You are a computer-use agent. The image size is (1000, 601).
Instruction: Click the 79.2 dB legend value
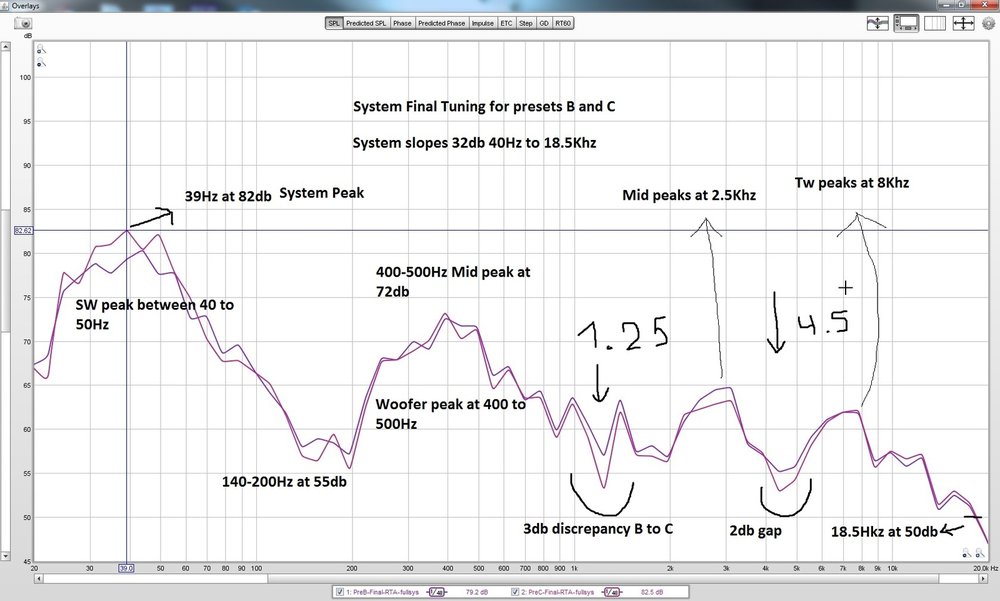coord(477,592)
